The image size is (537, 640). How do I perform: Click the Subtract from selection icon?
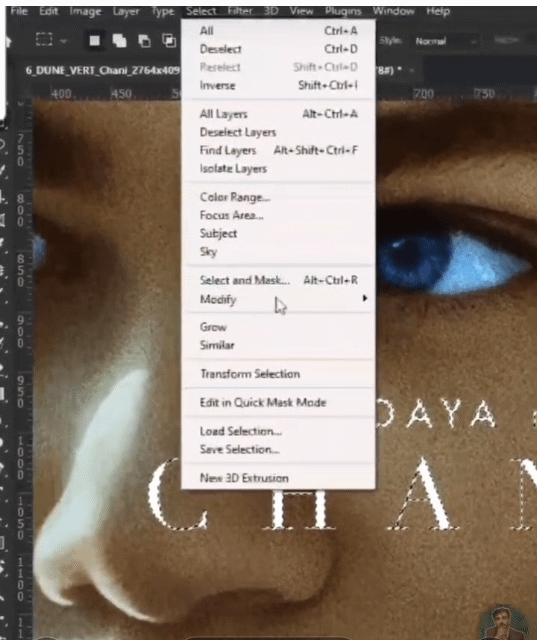point(144,41)
